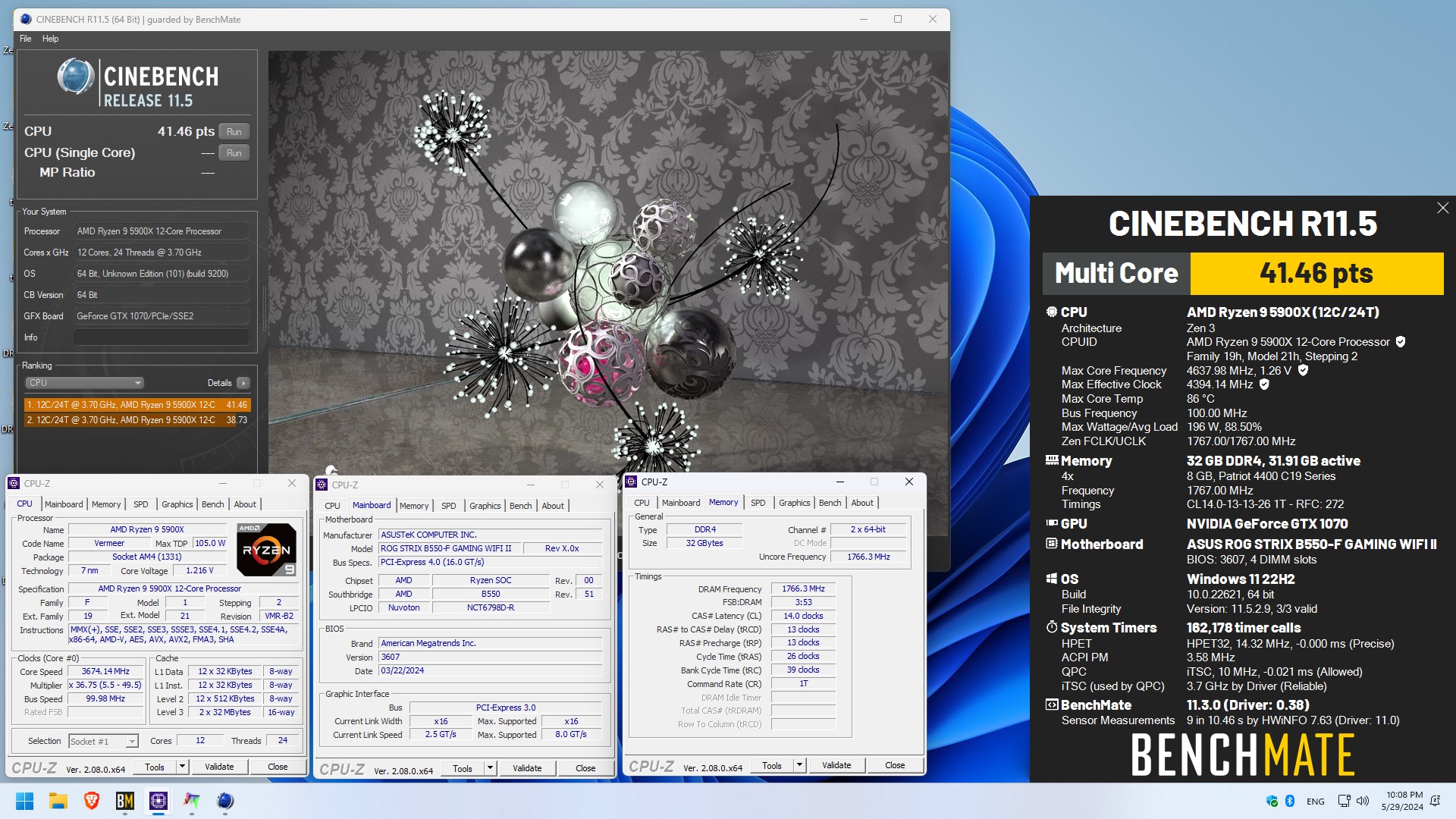Open File Explorer from the taskbar
The width and height of the screenshot is (1456, 819).
coord(58,801)
